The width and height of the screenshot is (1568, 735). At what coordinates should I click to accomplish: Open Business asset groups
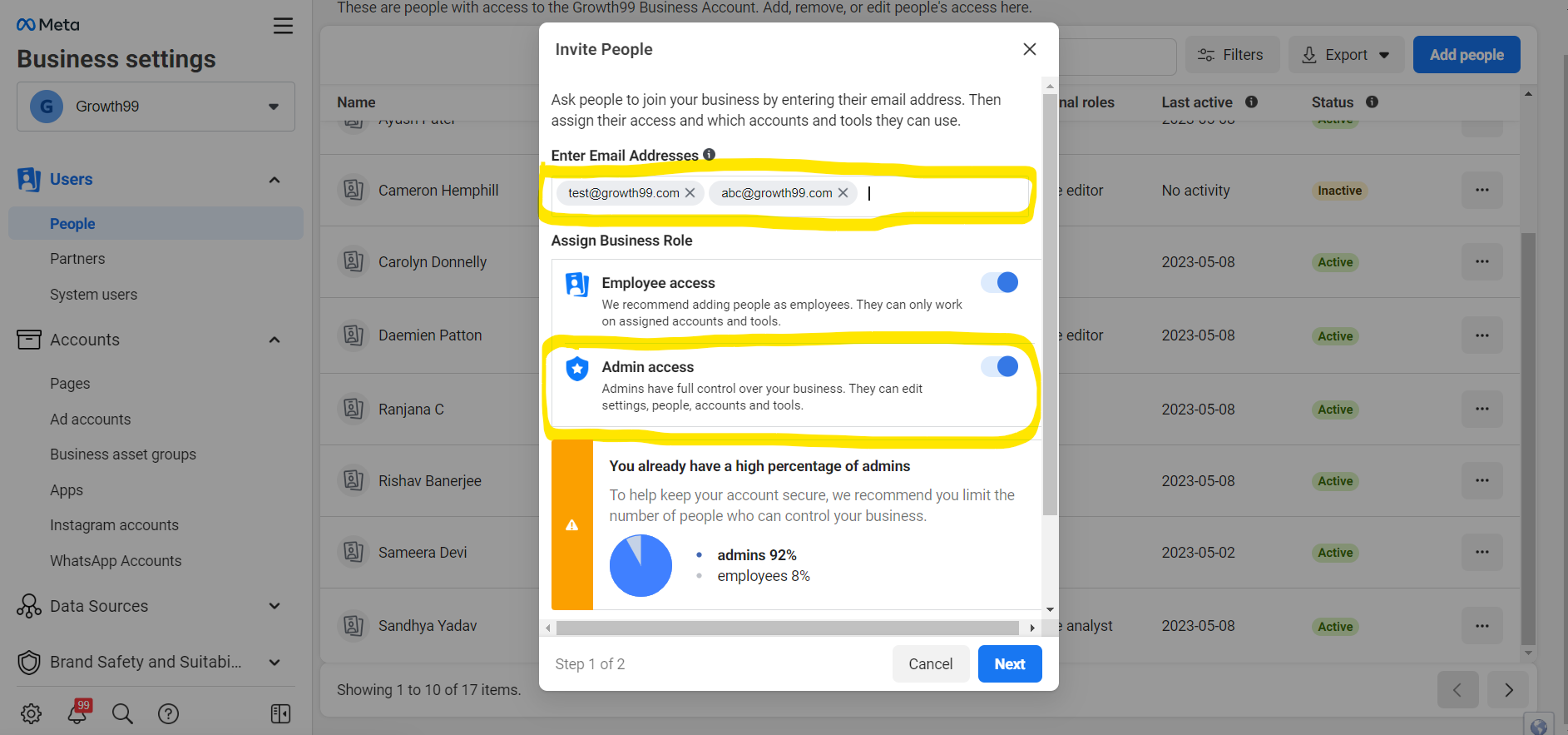(x=123, y=454)
